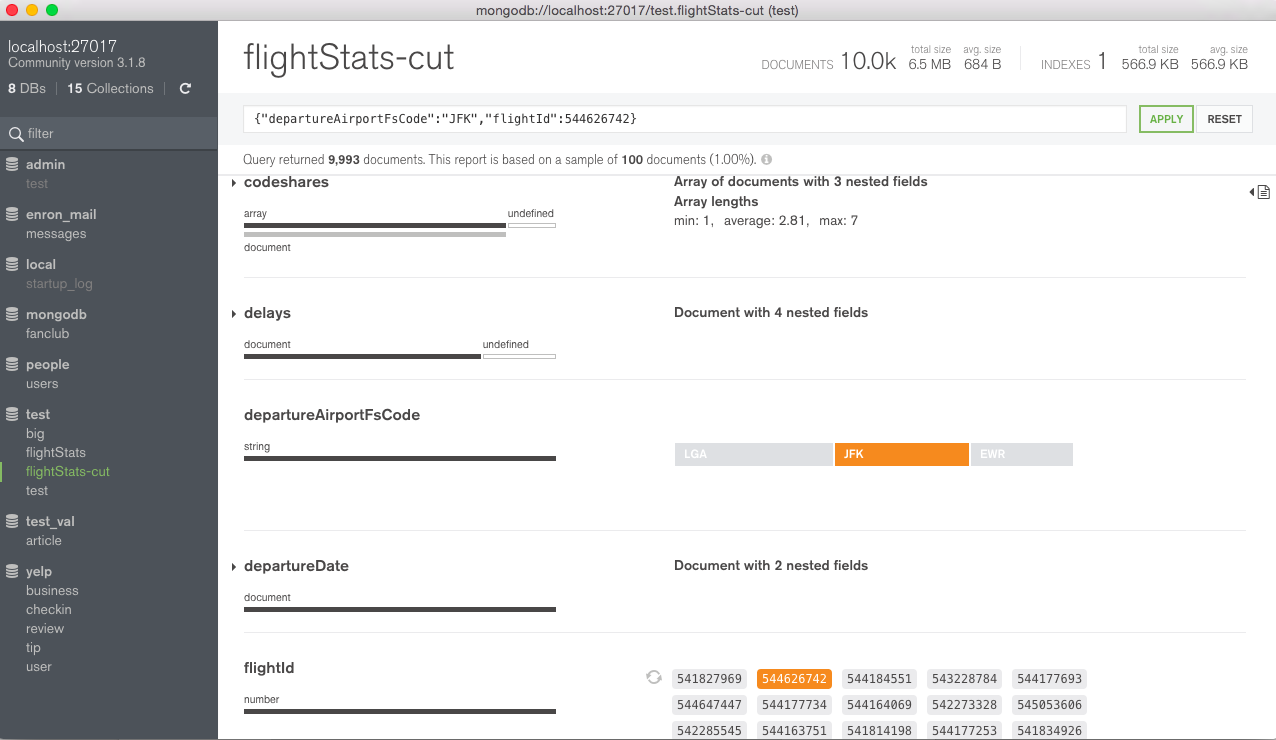Select the LGA airport value bar
Image resolution: width=1276 pixels, height=740 pixels.
[x=753, y=454]
